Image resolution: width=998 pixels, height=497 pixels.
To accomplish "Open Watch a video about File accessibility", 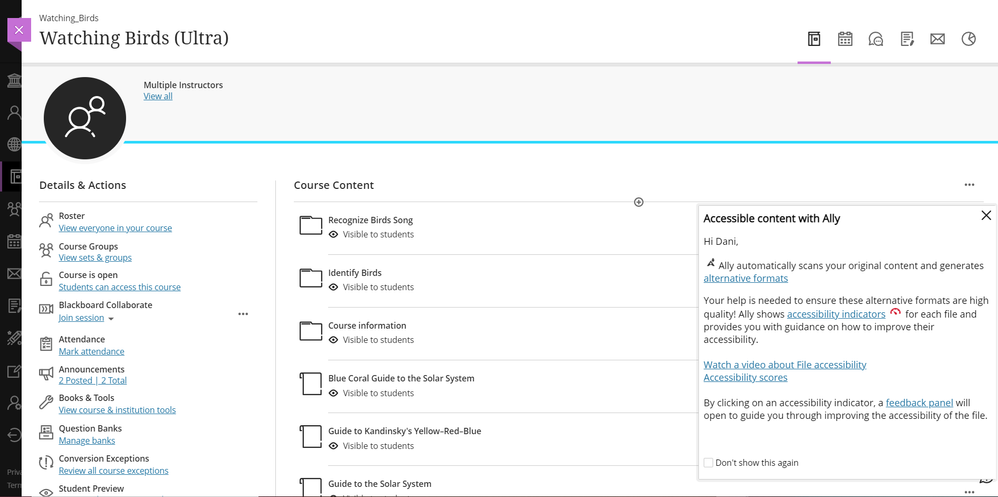I will click(785, 365).
